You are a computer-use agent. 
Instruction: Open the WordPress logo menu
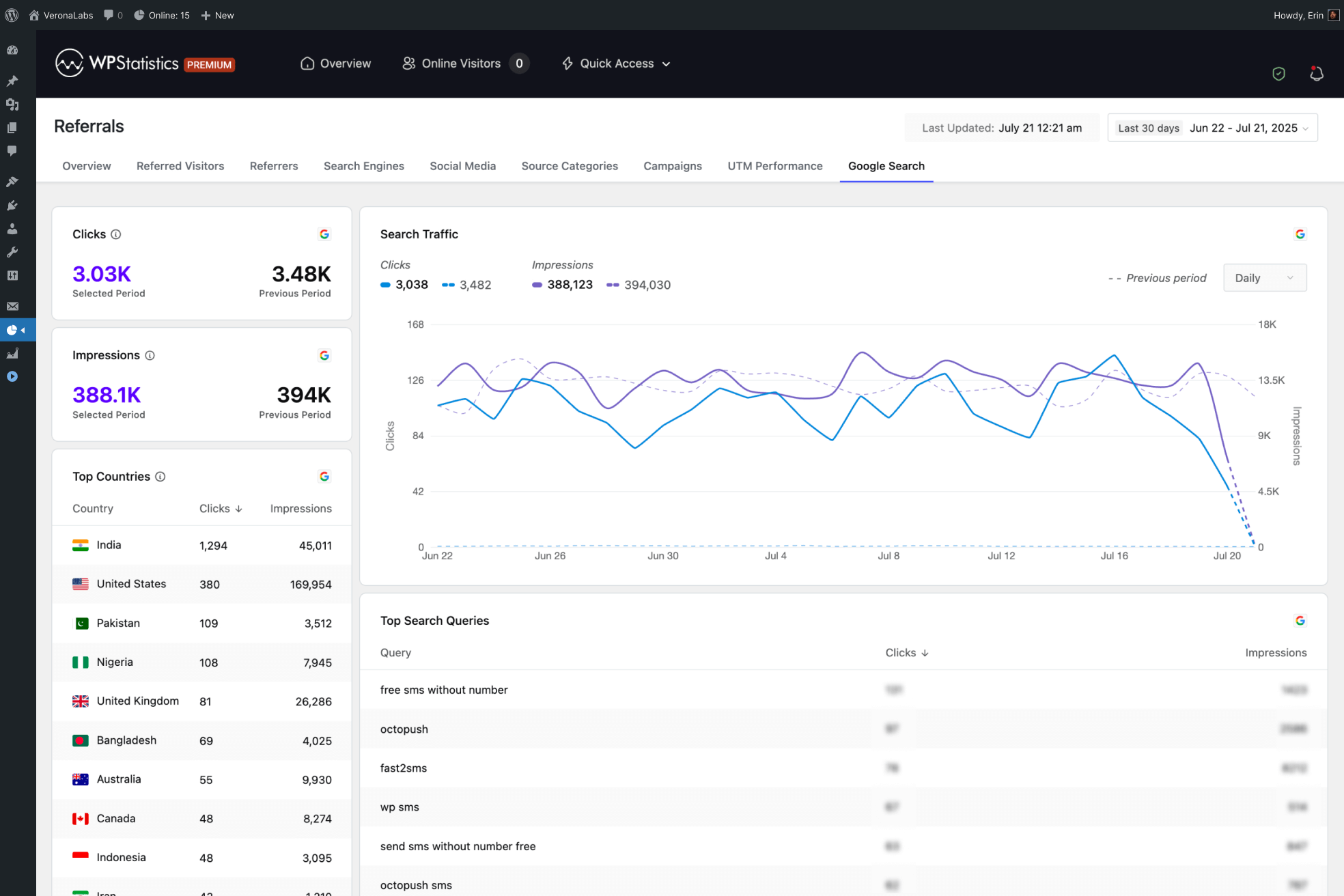(x=12, y=15)
